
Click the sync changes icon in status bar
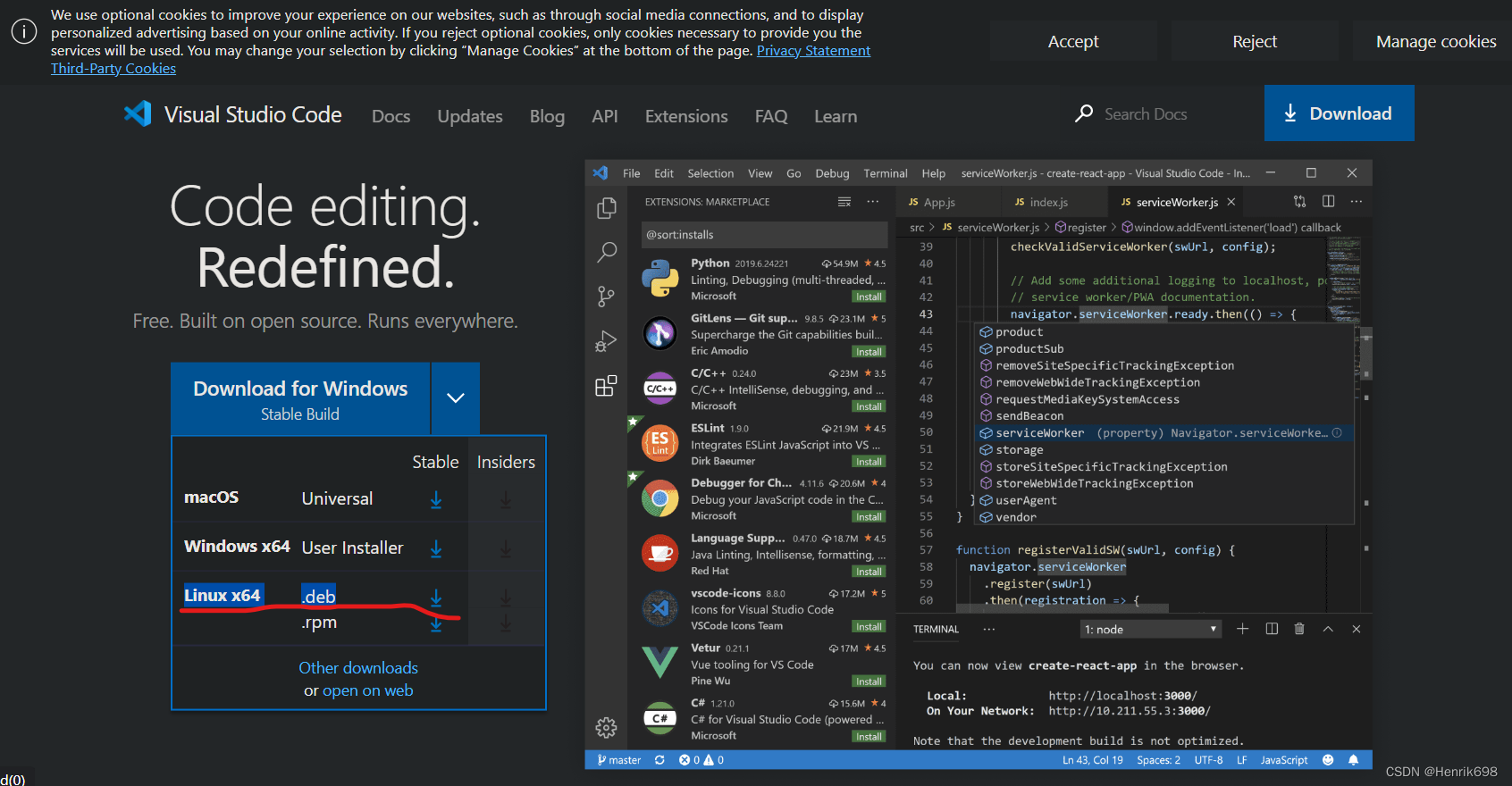[x=659, y=760]
